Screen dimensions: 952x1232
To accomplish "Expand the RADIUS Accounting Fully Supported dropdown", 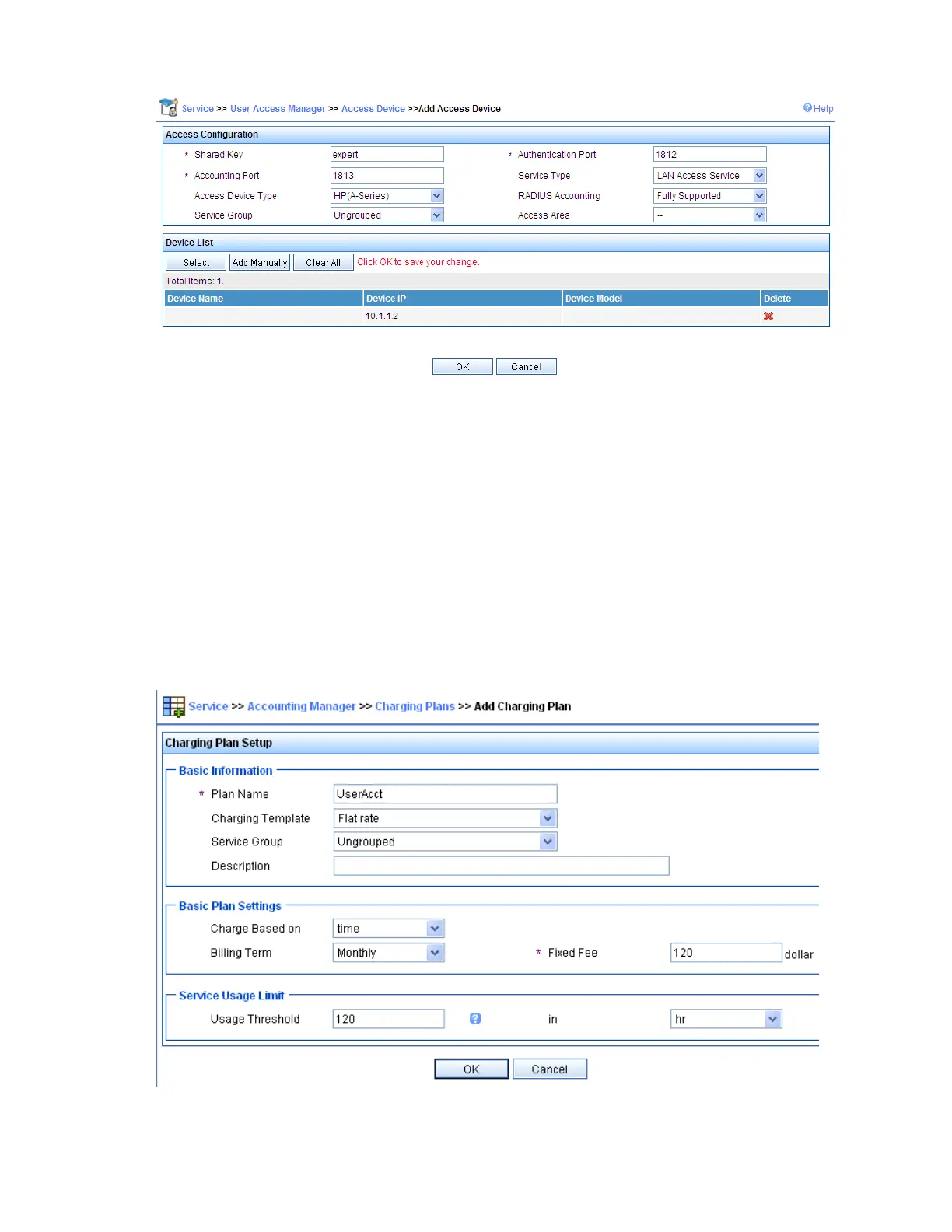I will (x=710, y=196).
